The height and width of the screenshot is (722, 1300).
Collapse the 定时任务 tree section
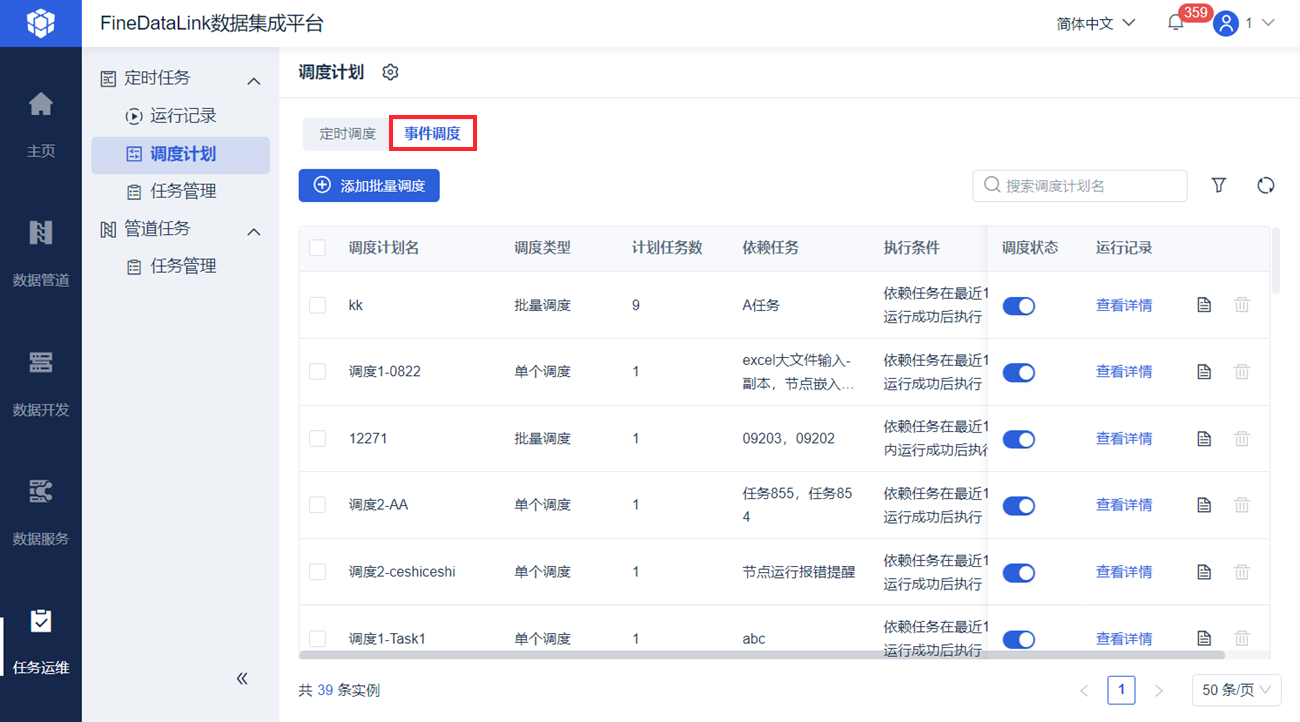pos(254,80)
